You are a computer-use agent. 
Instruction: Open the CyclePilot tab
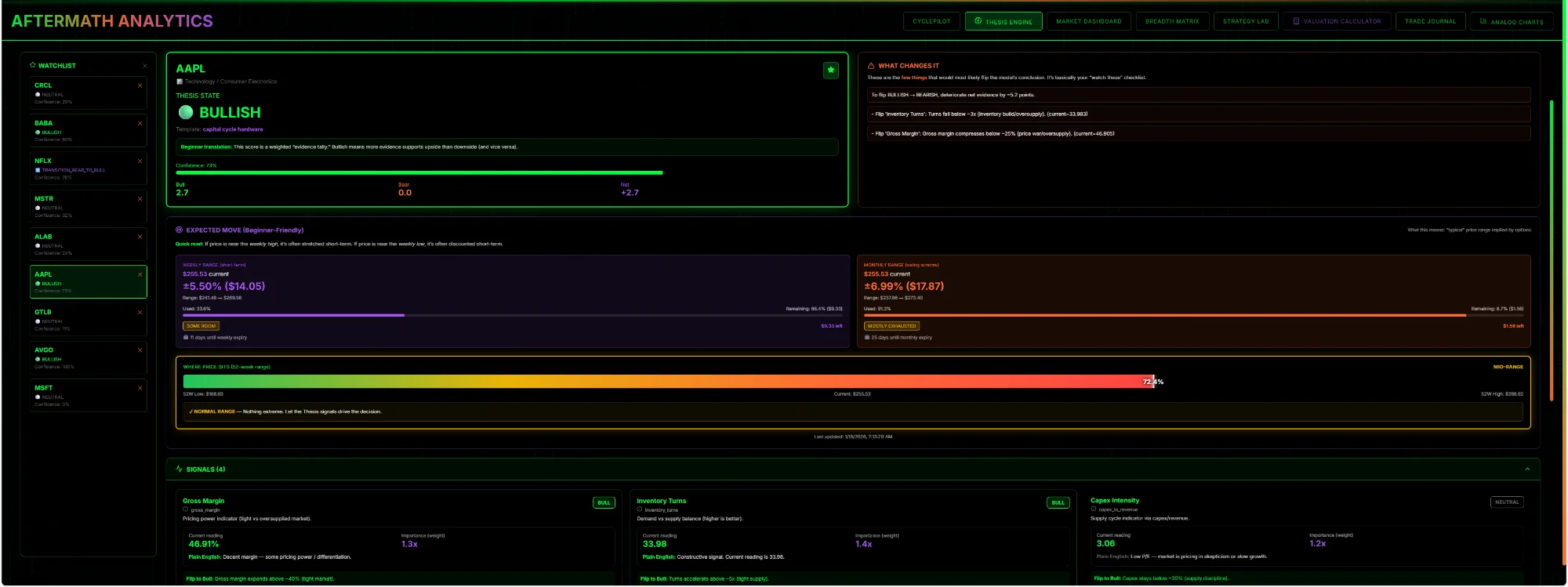tap(931, 21)
